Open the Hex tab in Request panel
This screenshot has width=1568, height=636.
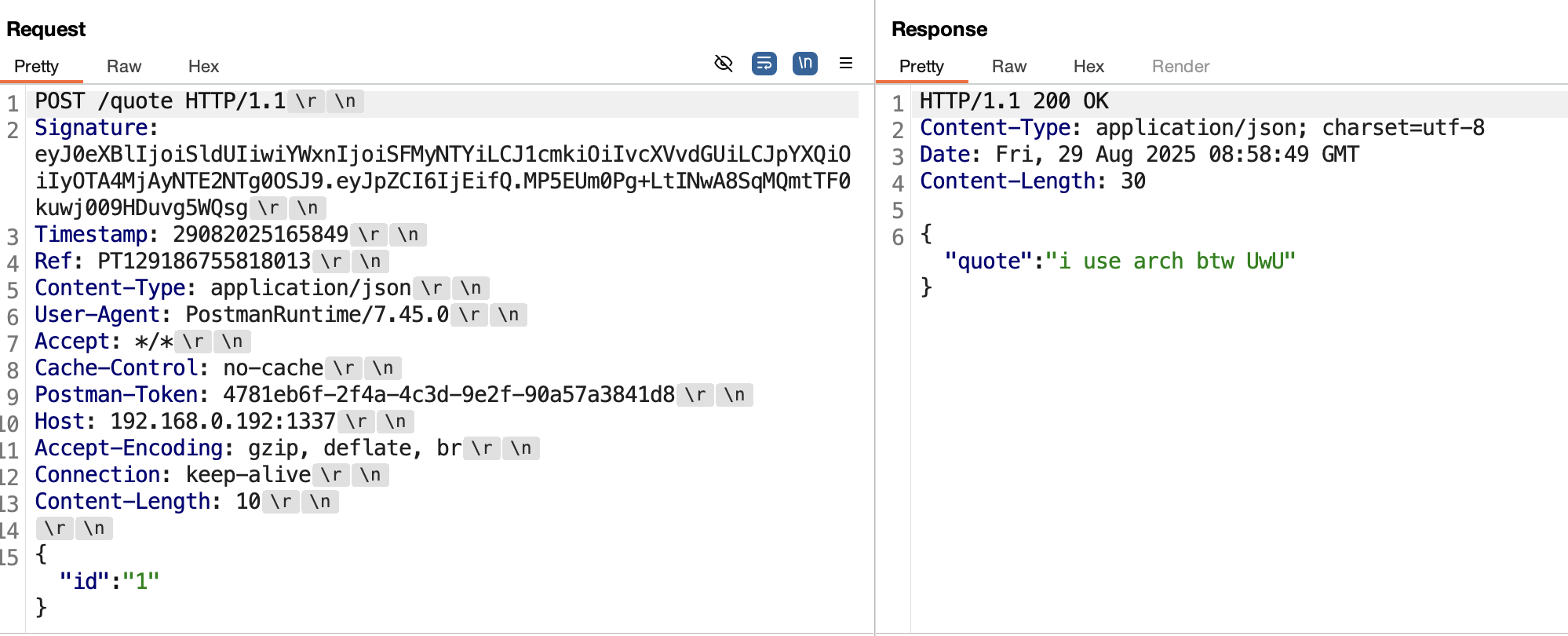(x=203, y=67)
